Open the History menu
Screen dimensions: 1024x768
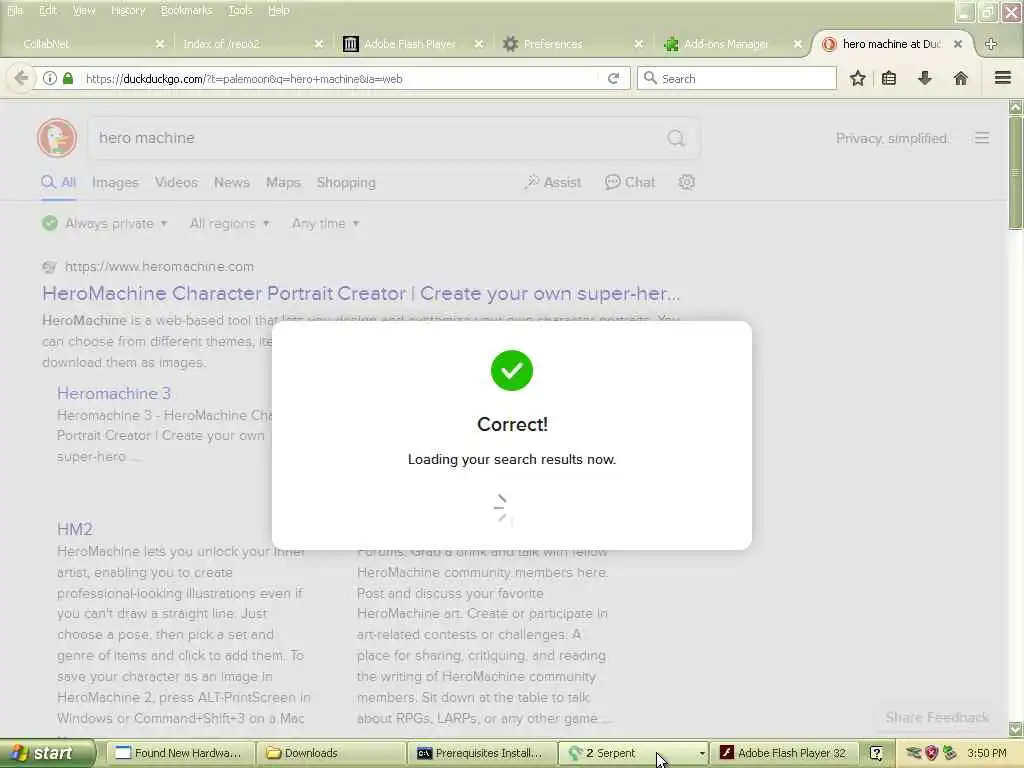(x=128, y=10)
